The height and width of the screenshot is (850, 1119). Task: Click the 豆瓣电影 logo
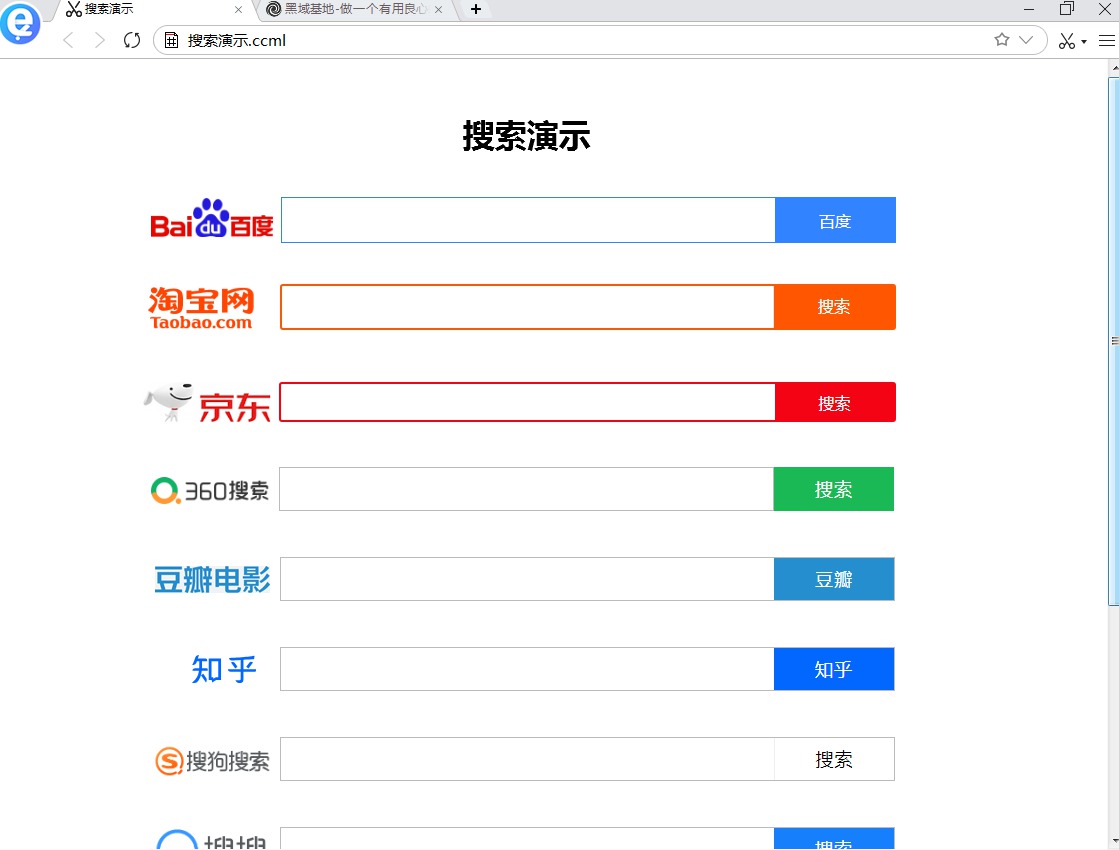(213, 580)
